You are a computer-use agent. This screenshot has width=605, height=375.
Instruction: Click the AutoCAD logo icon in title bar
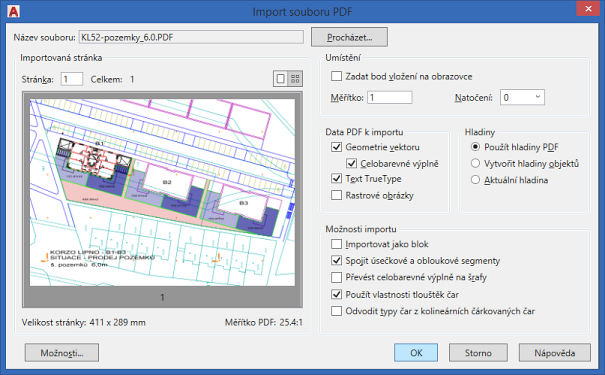14,11
